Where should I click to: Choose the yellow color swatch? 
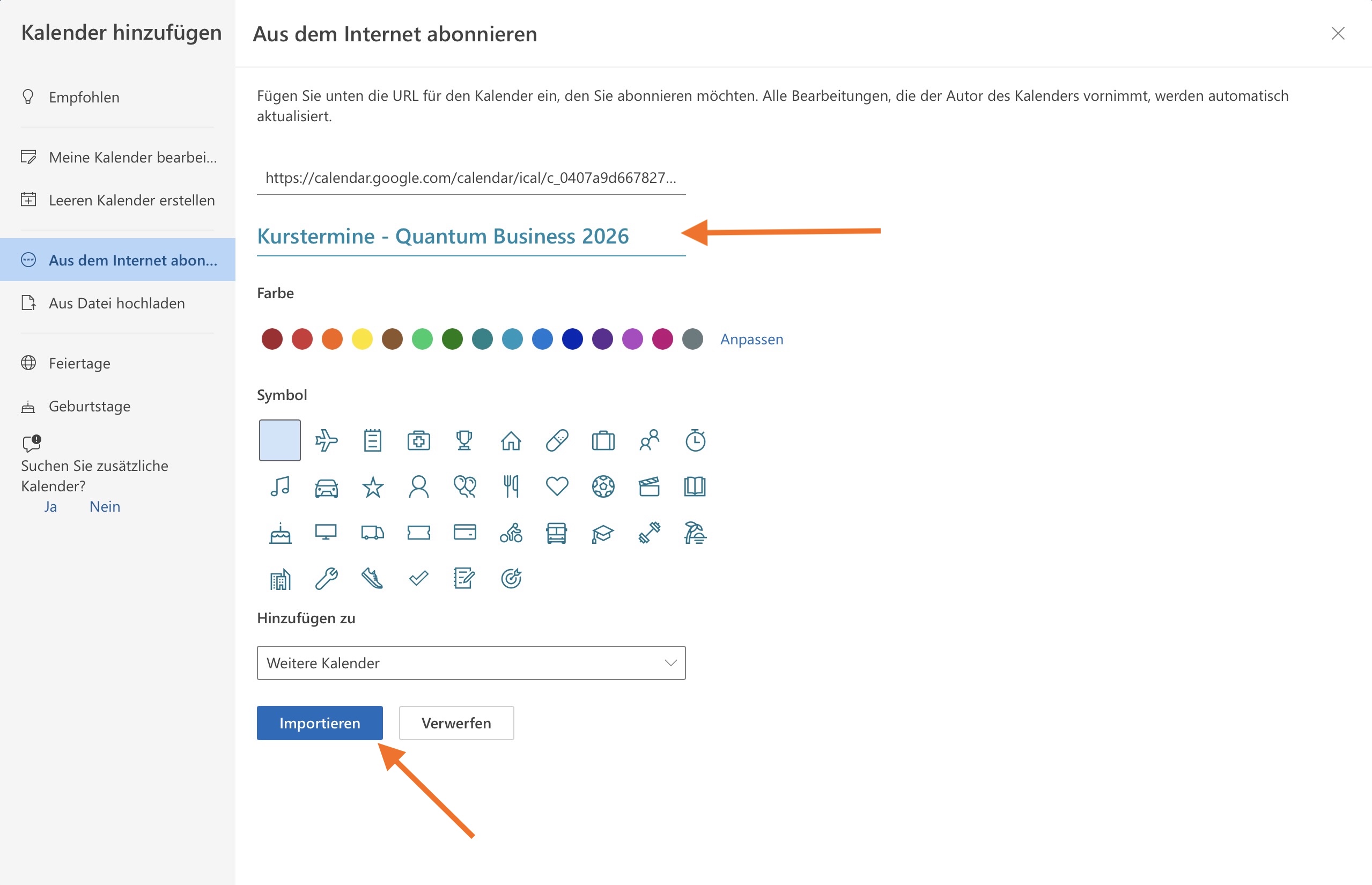[x=362, y=339]
